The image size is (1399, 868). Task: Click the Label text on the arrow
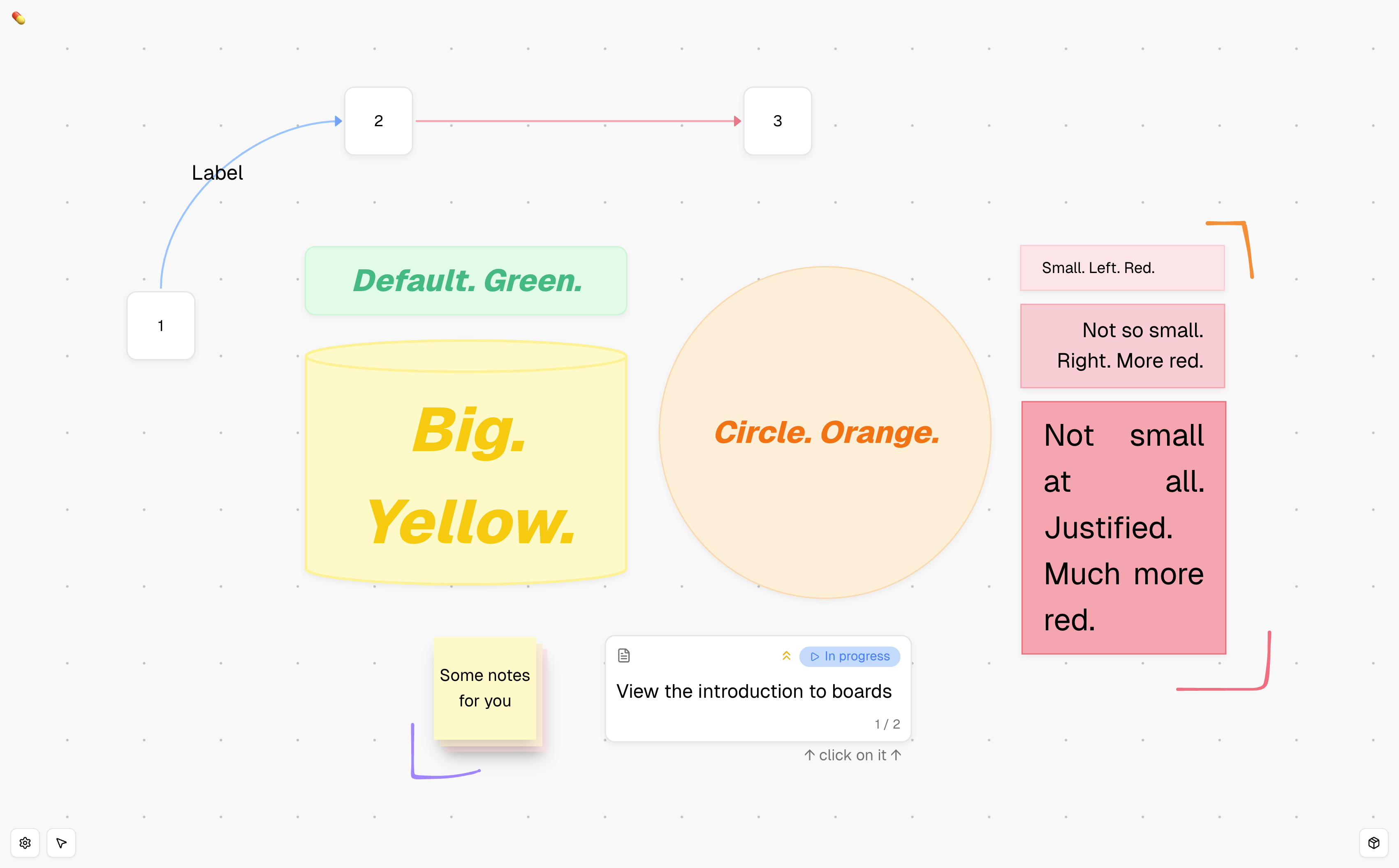217,173
